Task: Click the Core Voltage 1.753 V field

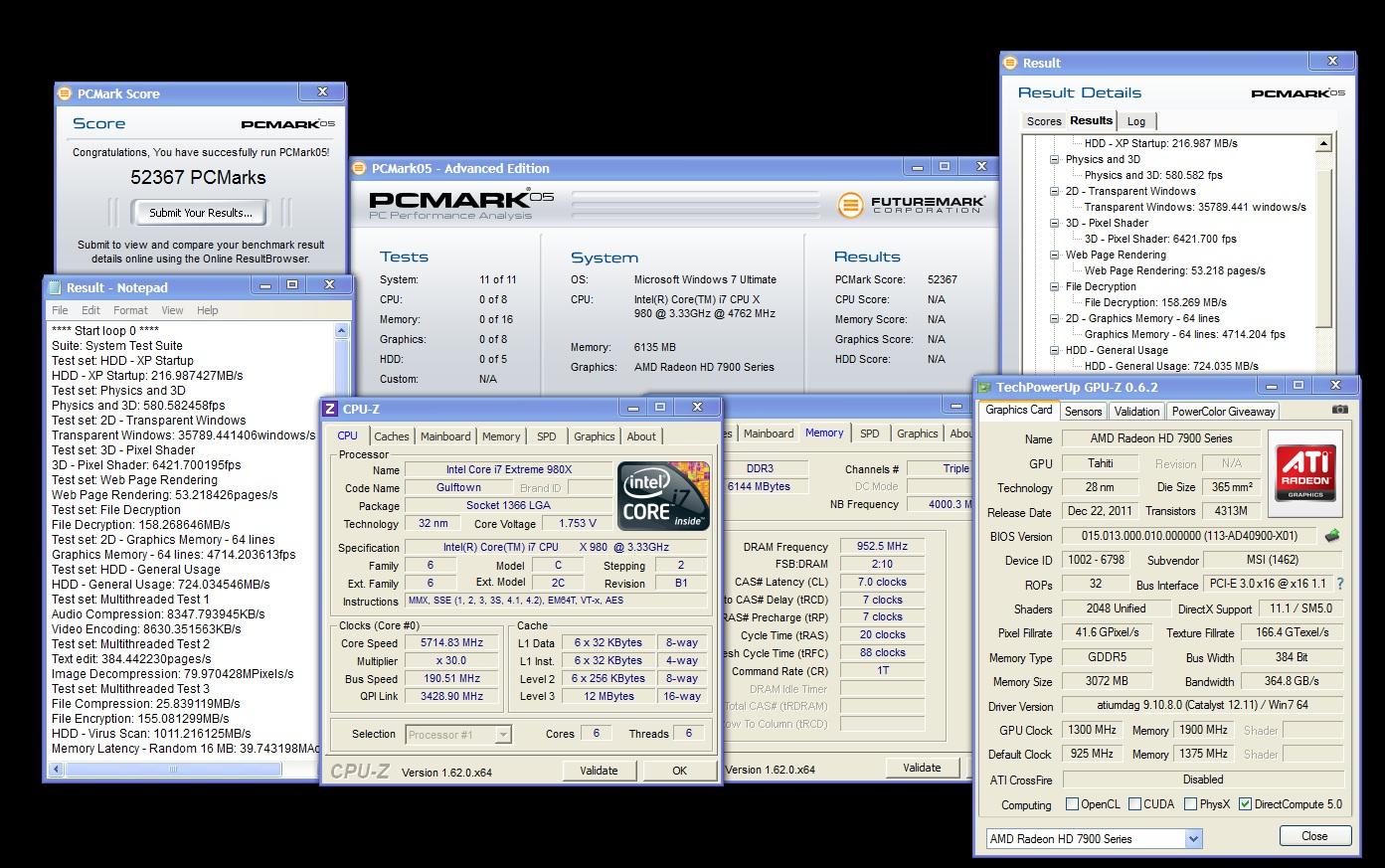Action: [578, 523]
